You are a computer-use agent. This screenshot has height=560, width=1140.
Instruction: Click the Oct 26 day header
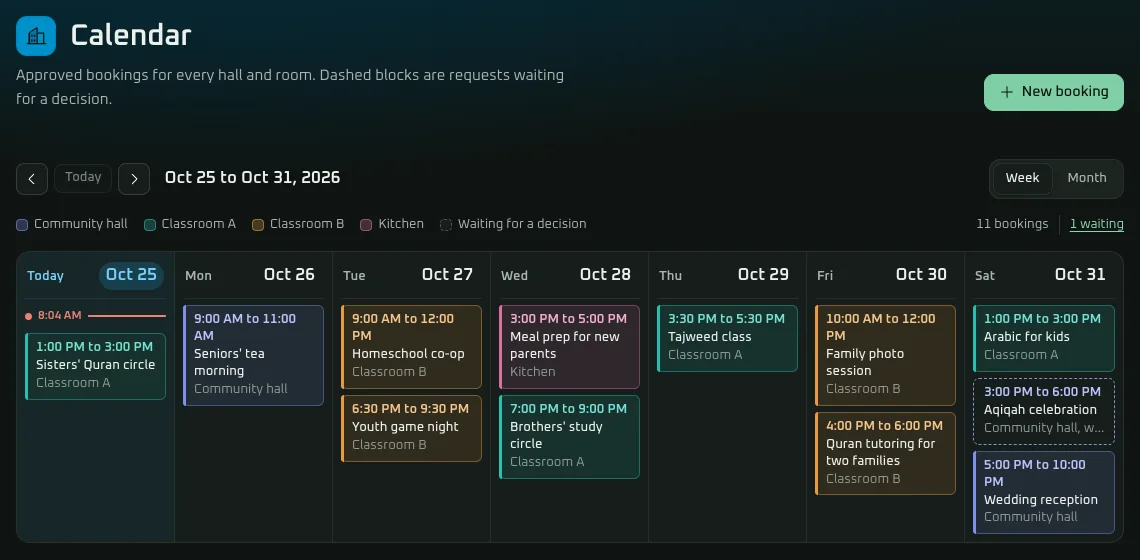click(x=253, y=276)
